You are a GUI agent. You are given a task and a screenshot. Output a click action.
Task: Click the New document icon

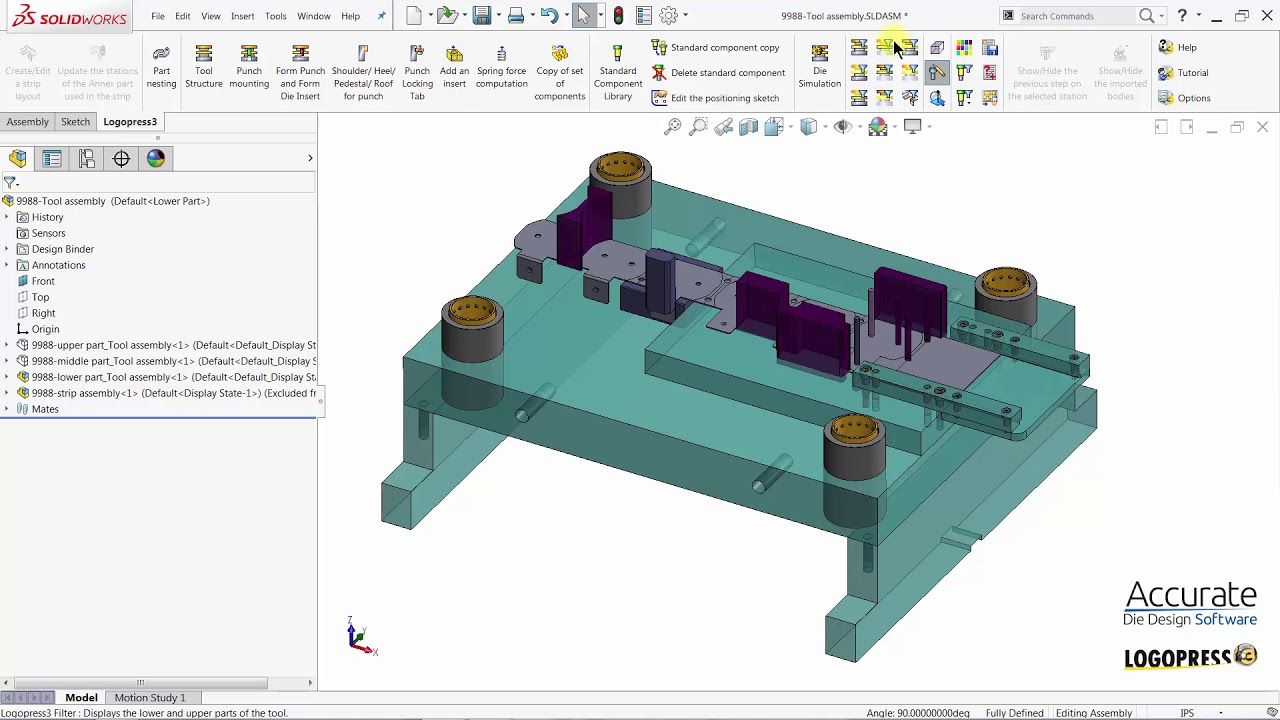(x=414, y=15)
